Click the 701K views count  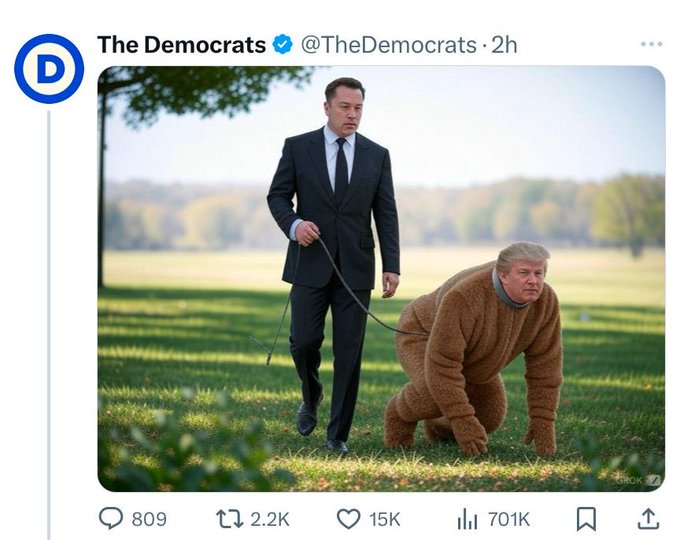click(508, 519)
